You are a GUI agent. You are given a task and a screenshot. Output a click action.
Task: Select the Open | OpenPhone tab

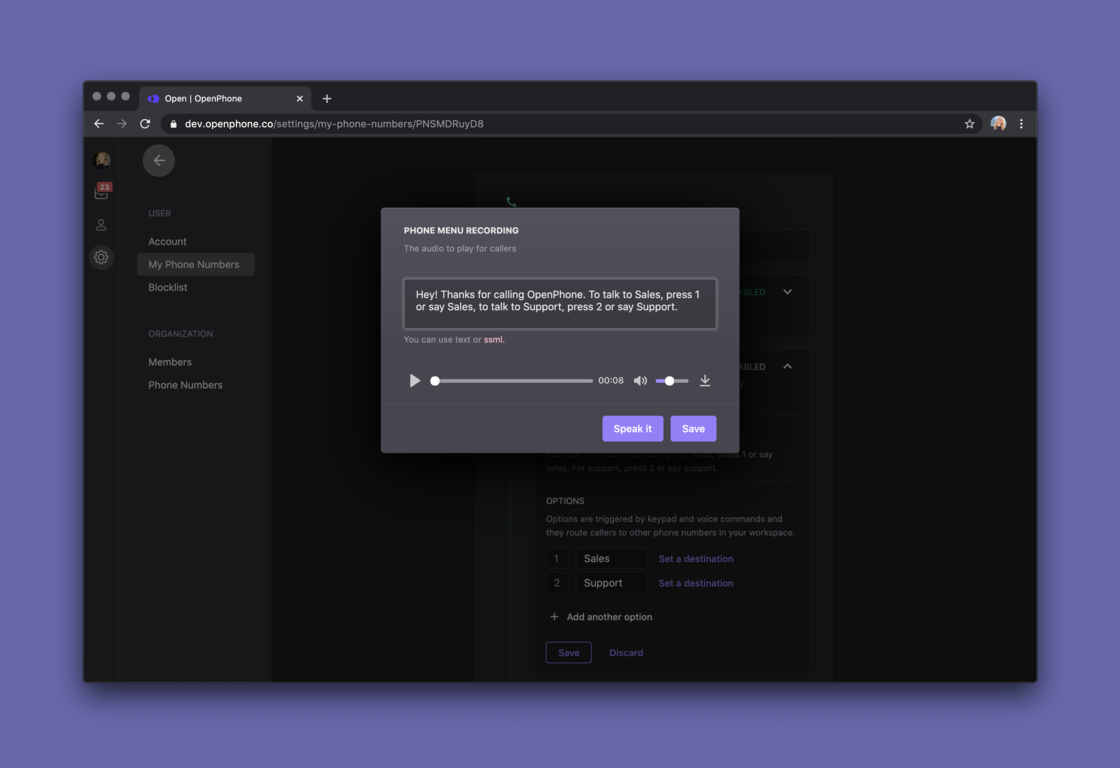(x=226, y=99)
